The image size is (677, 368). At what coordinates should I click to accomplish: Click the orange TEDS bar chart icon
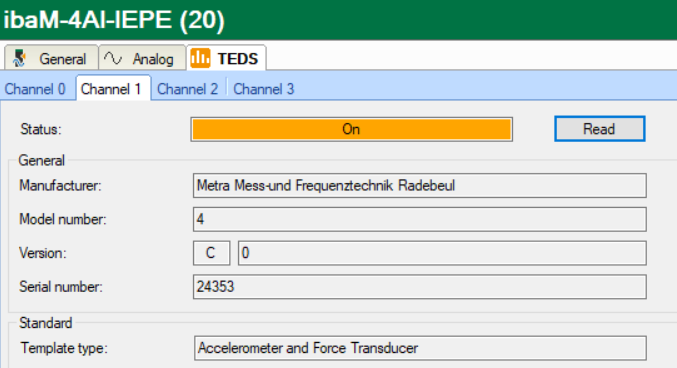coord(200,58)
